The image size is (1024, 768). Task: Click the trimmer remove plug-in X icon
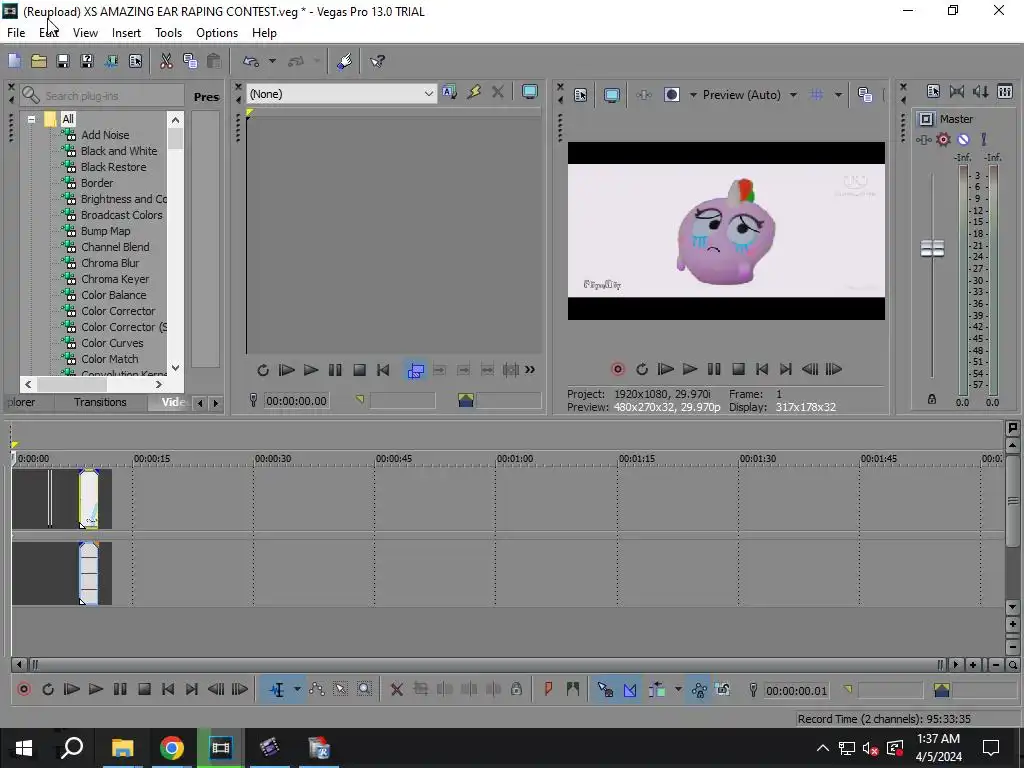(498, 92)
